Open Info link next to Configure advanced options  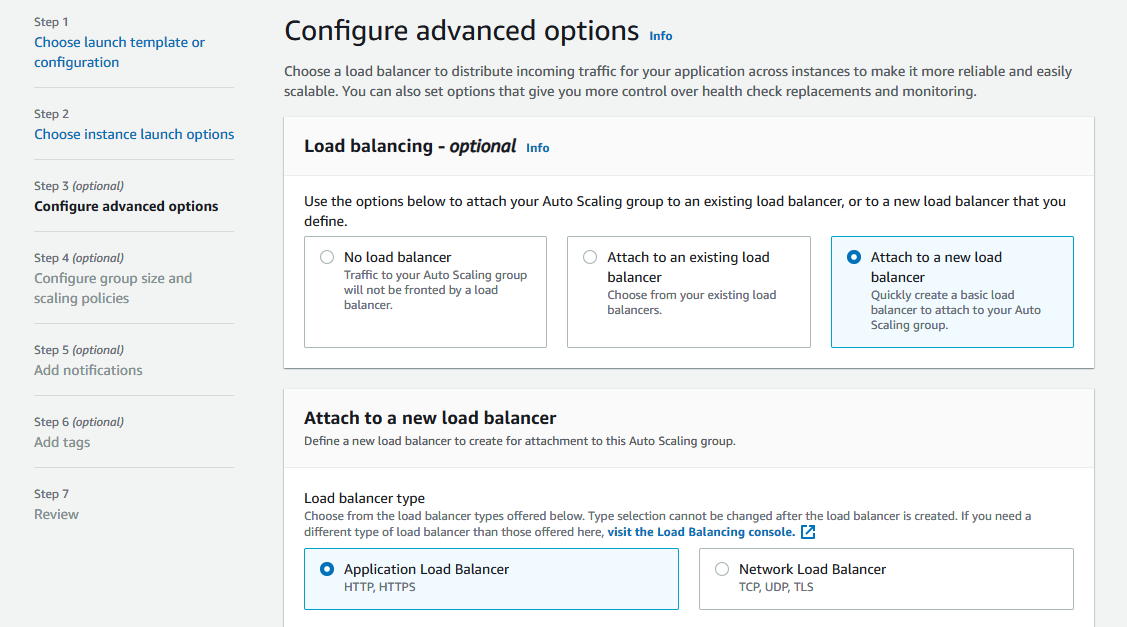pos(660,36)
